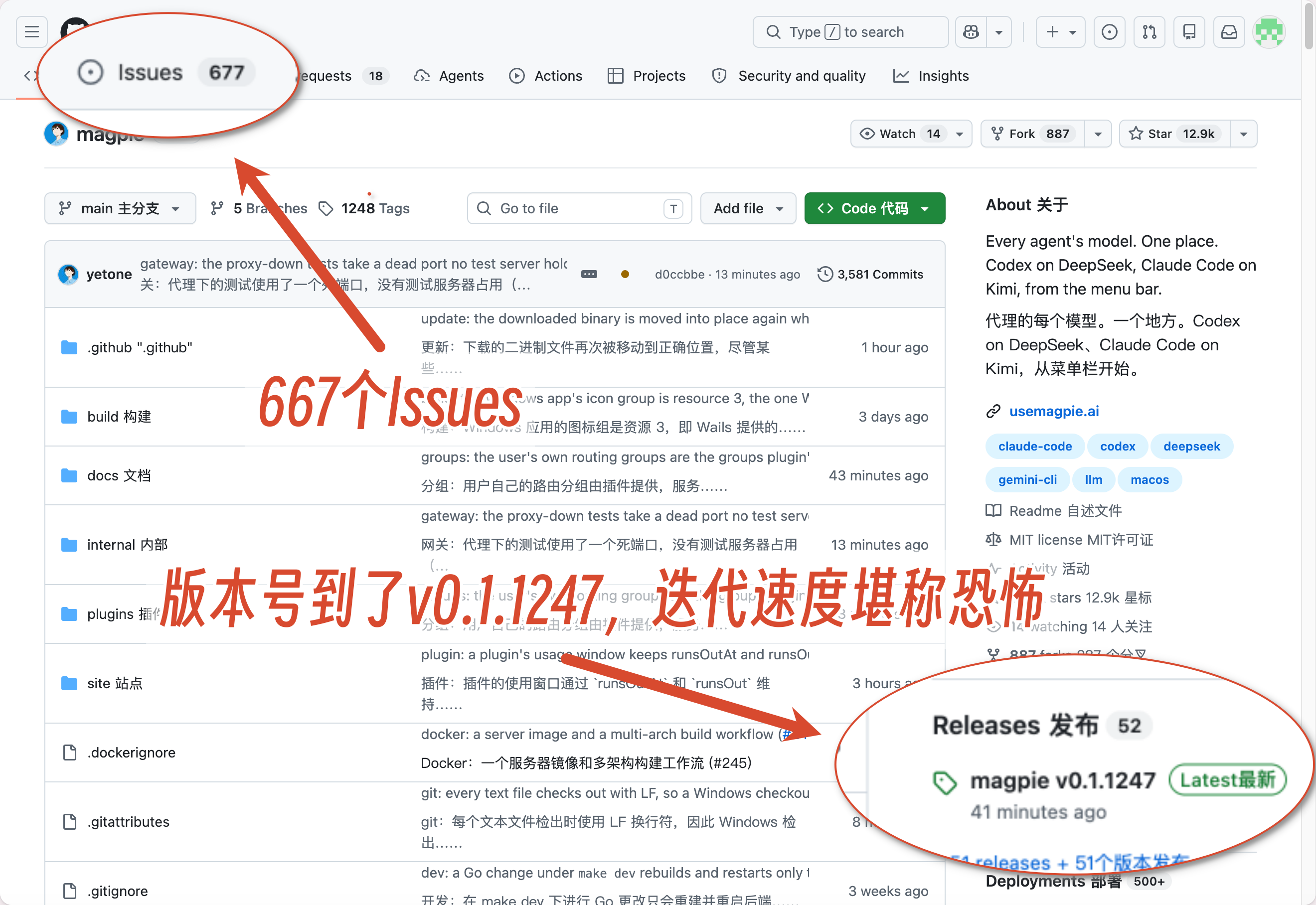Open the user avatar menu

[x=1269, y=32]
